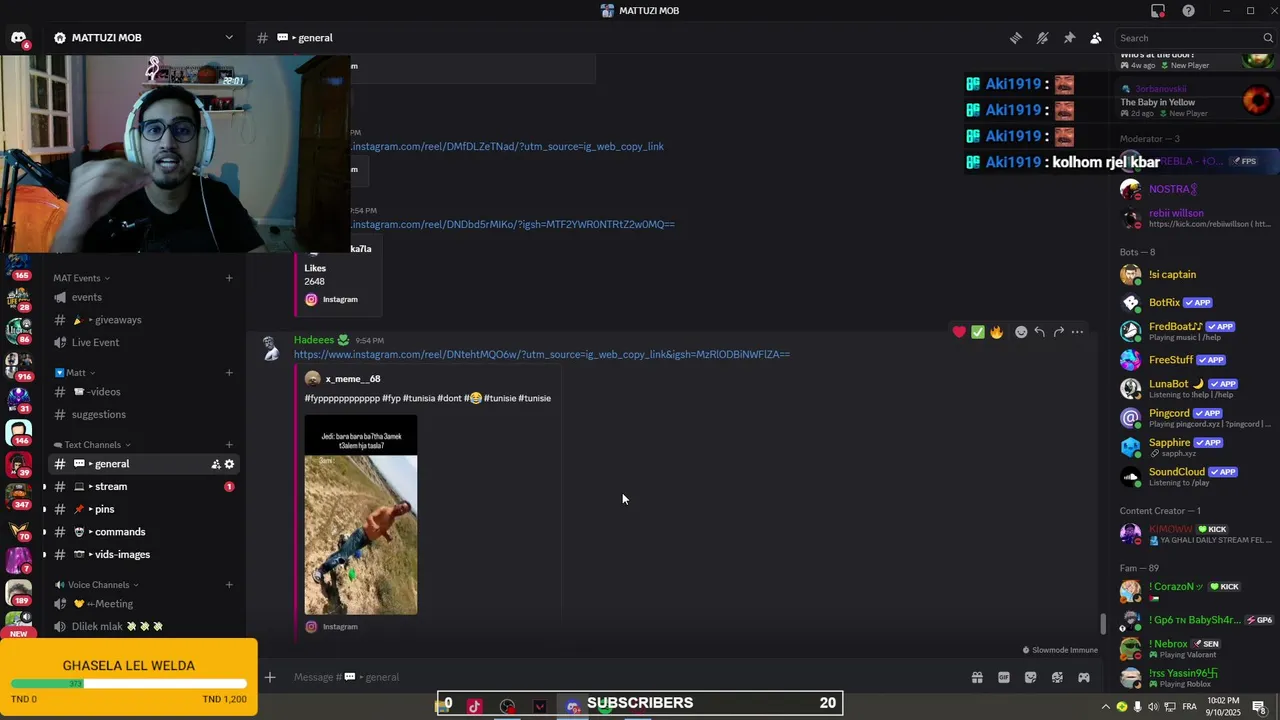Image resolution: width=1280 pixels, height=720 pixels.
Task: Open pinned messages pin icon
Action: click(x=1069, y=38)
